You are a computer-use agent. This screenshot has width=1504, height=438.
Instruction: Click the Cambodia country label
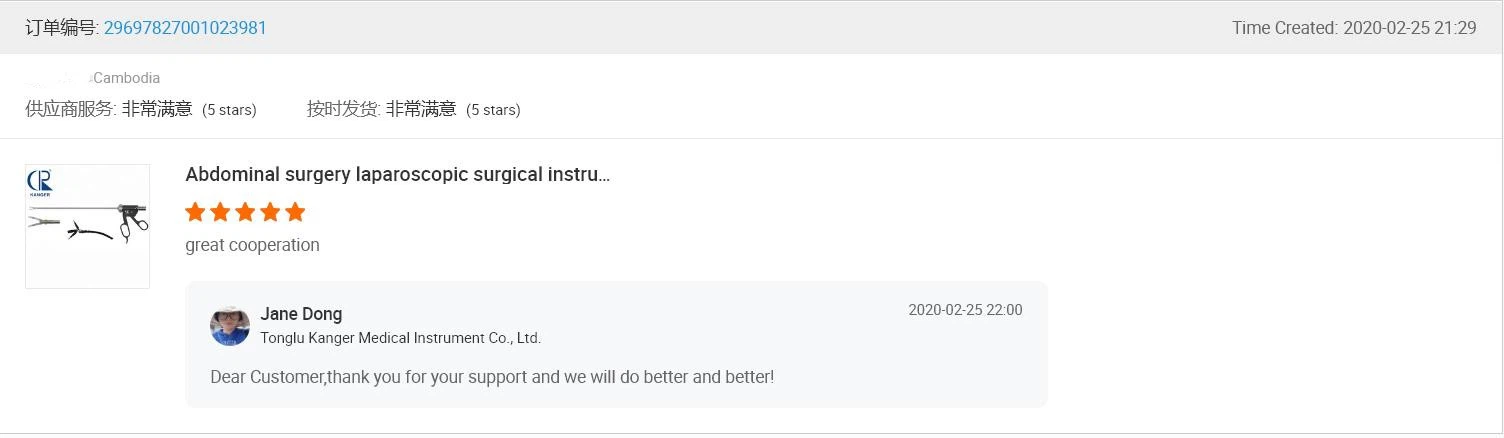click(x=126, y=78)
